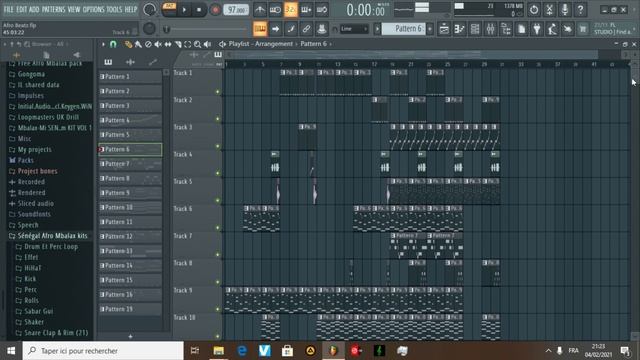Select the playlist Slip tool

coord(168,44)
